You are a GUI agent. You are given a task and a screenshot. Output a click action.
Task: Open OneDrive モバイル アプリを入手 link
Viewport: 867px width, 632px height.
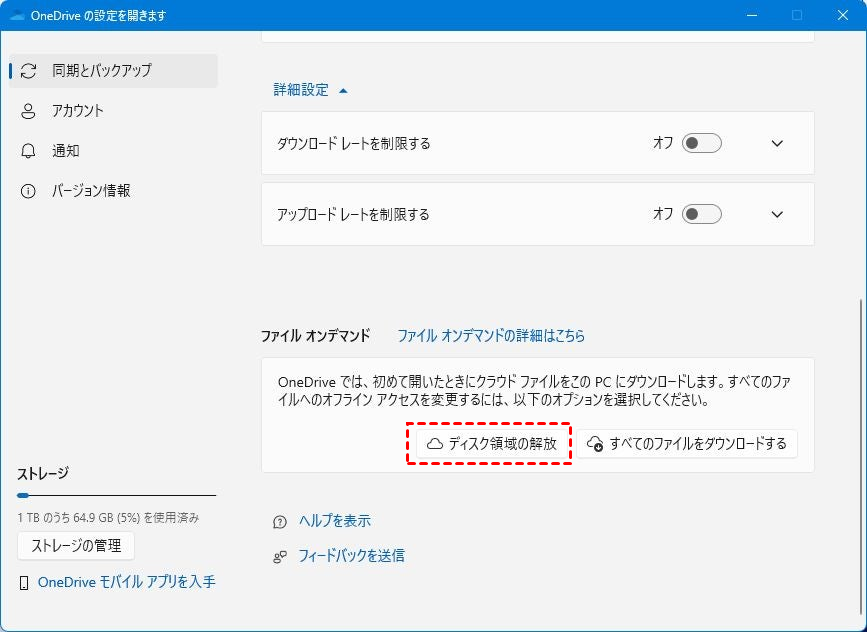(x=127, y=582)
